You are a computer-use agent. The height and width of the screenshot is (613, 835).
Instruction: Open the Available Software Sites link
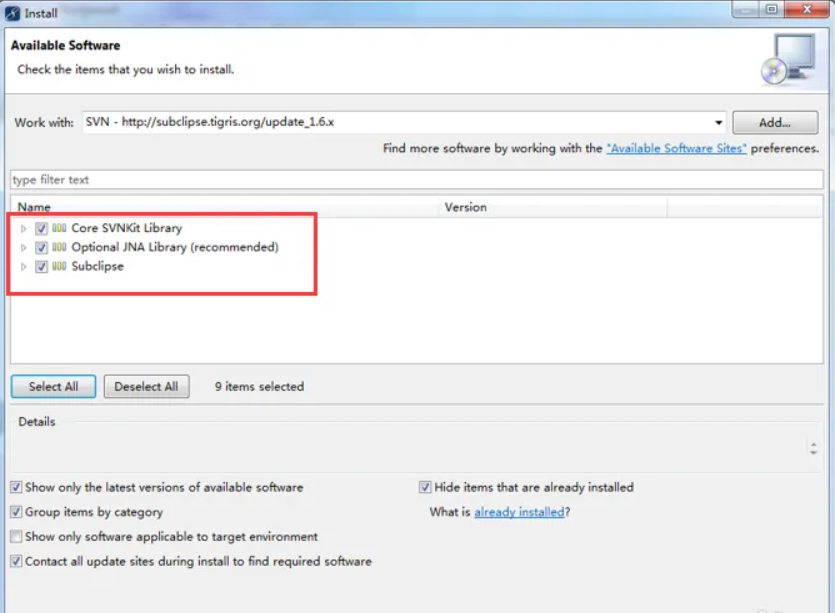pyautogui.click(x=676, y=149)
